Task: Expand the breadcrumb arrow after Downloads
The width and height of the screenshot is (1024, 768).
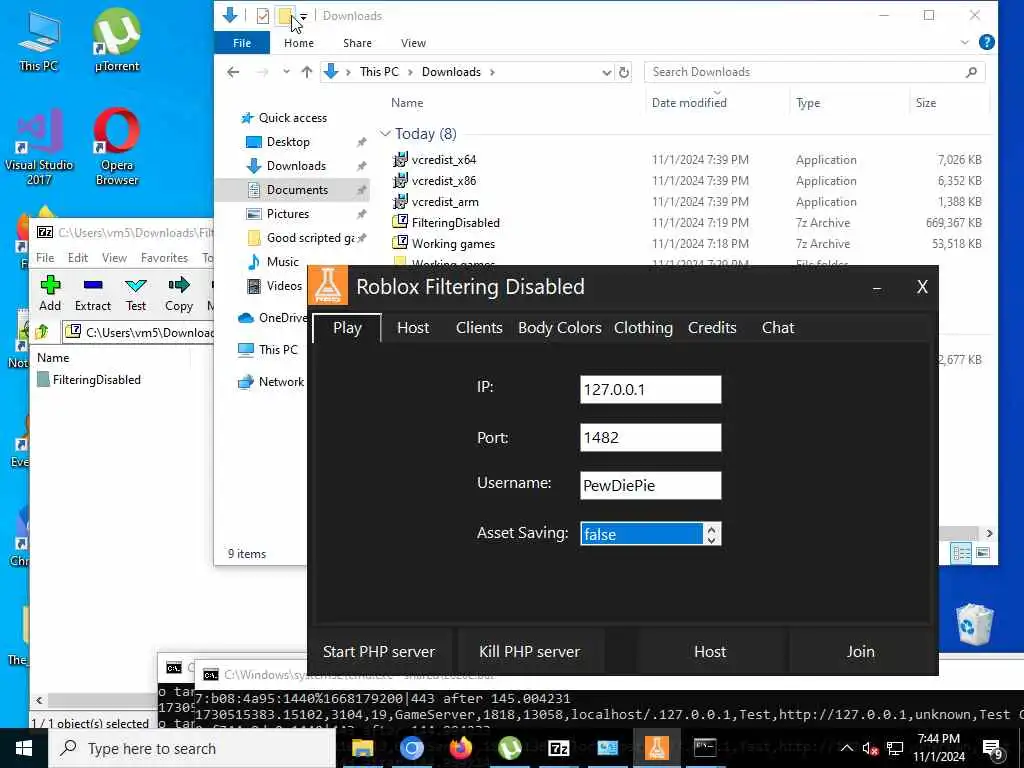Action: coord(492,72)
